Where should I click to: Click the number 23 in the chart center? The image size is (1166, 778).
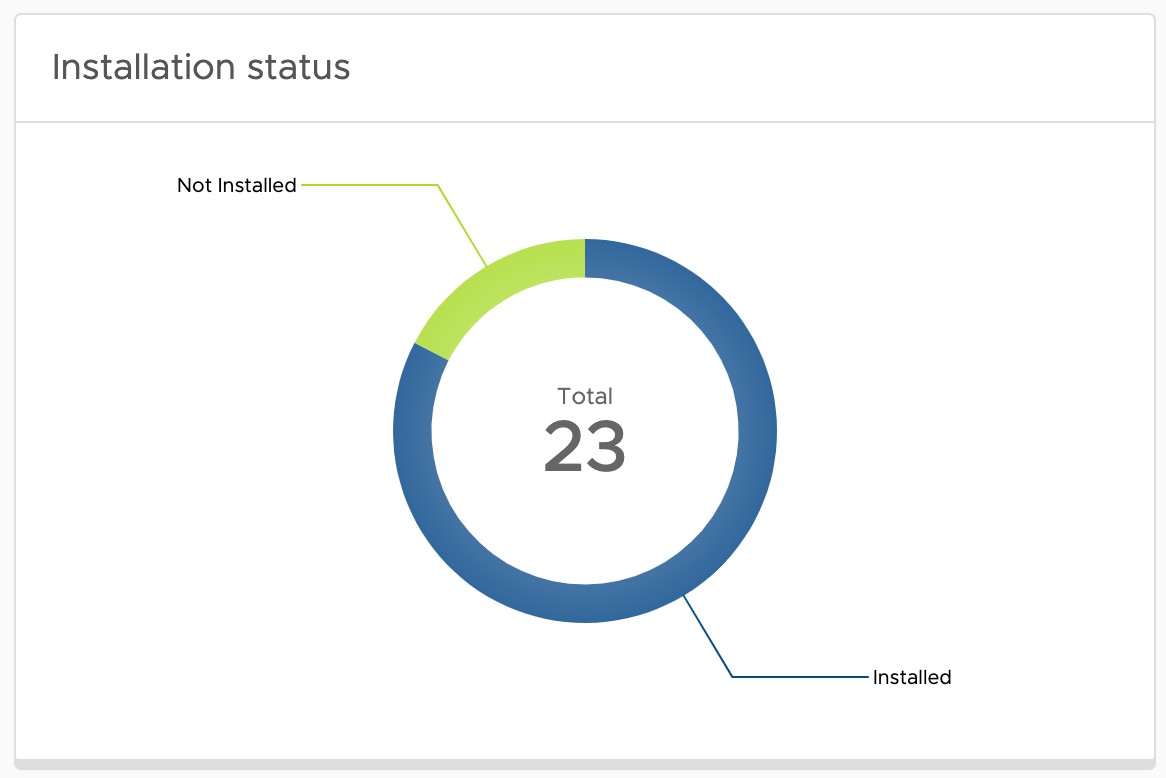(x=585, y=447)
